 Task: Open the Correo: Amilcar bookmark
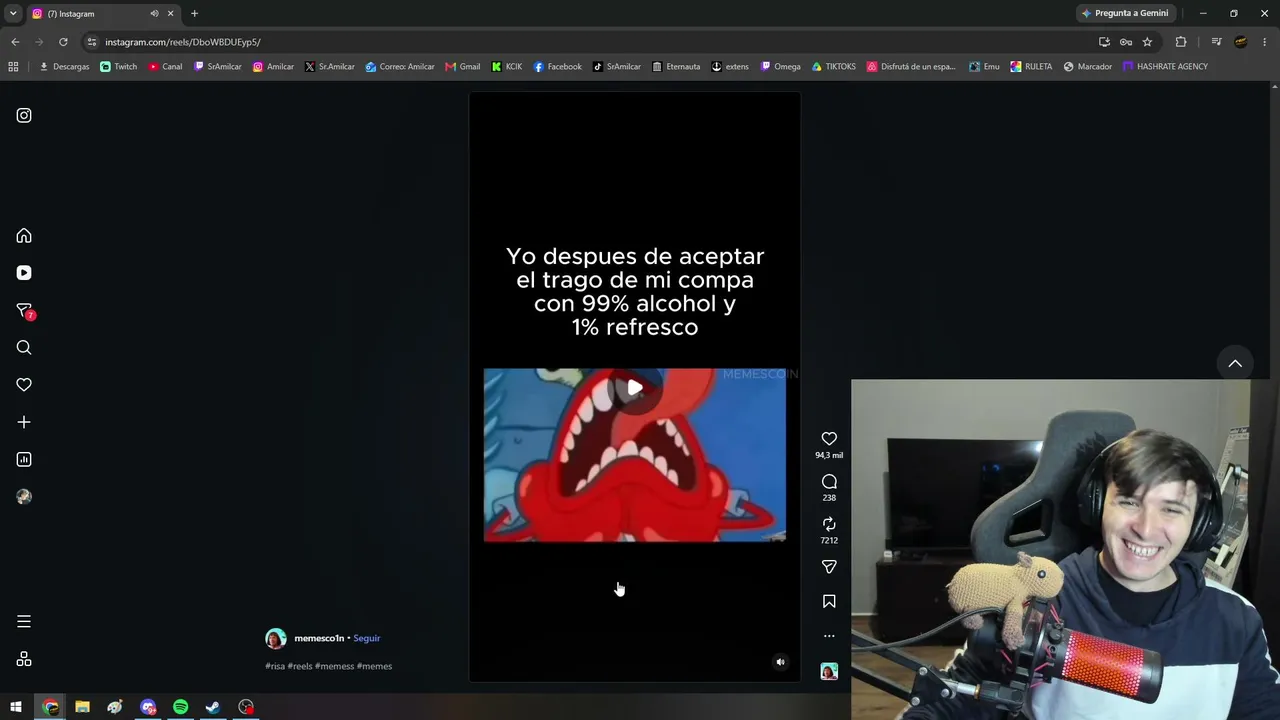pyautogui.click(x=400, y=67)
